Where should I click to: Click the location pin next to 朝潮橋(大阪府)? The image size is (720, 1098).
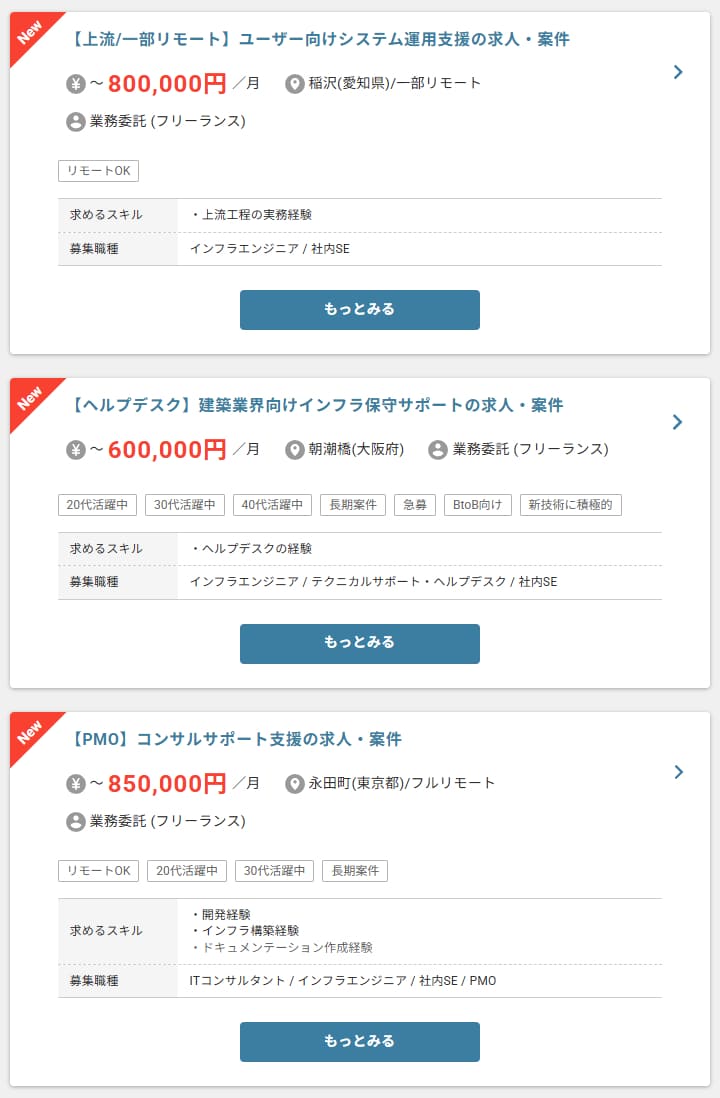(295, 450)
